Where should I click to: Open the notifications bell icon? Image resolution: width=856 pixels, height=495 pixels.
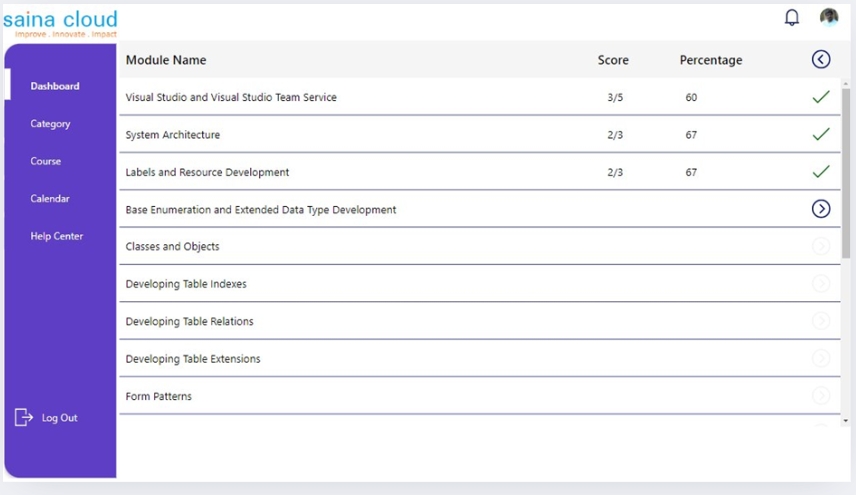[792, 18]
